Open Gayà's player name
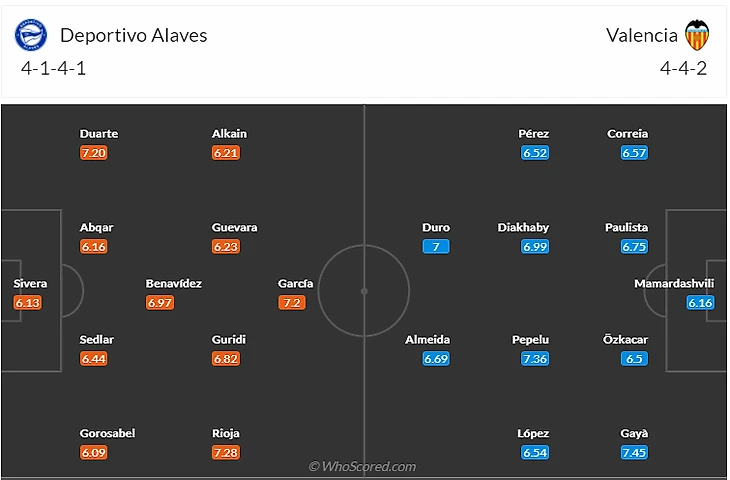The image size is (730, 480). [634, 433]
